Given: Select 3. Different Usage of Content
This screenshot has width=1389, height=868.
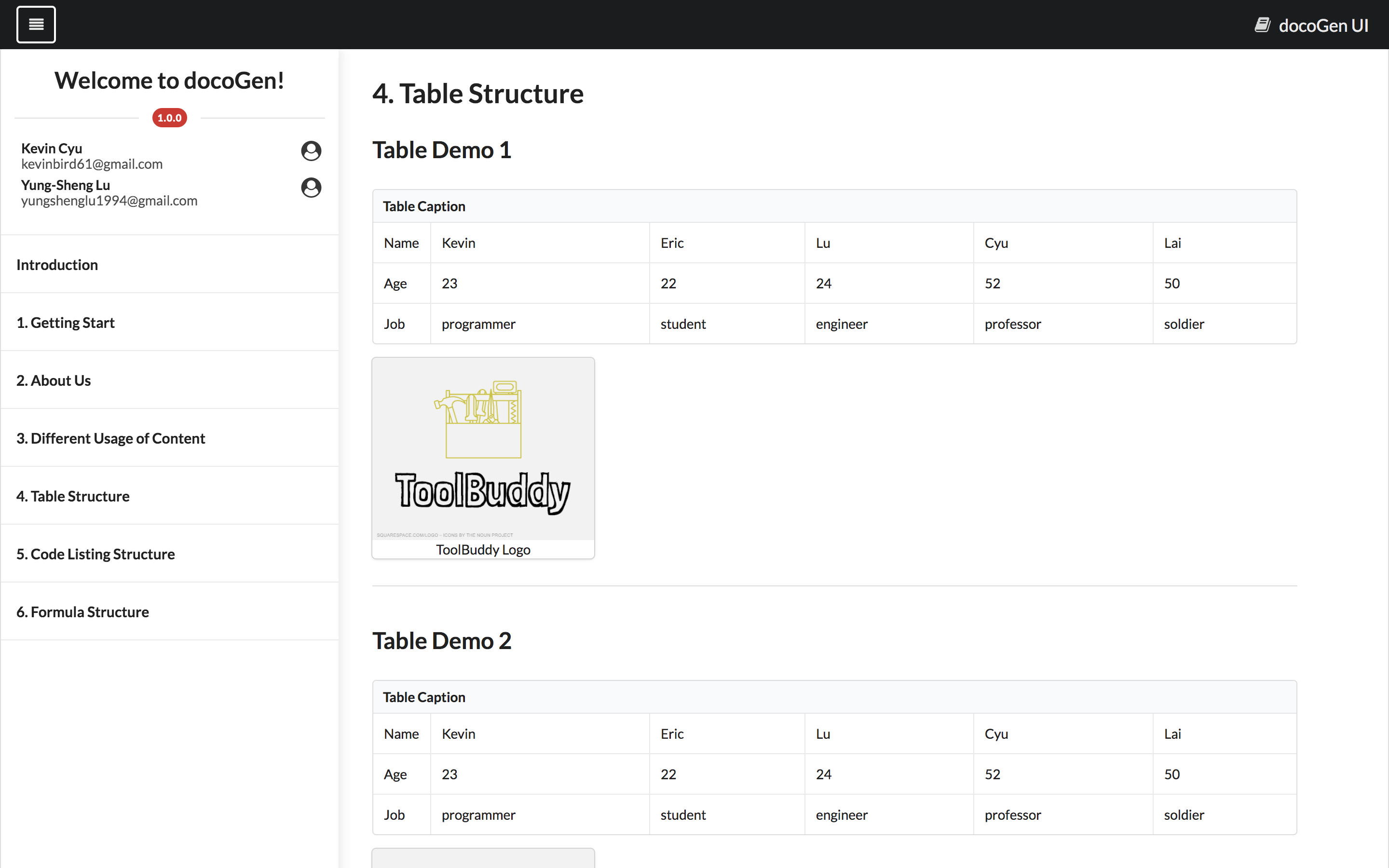Looking at the screenshot, I should coord(110,439).
